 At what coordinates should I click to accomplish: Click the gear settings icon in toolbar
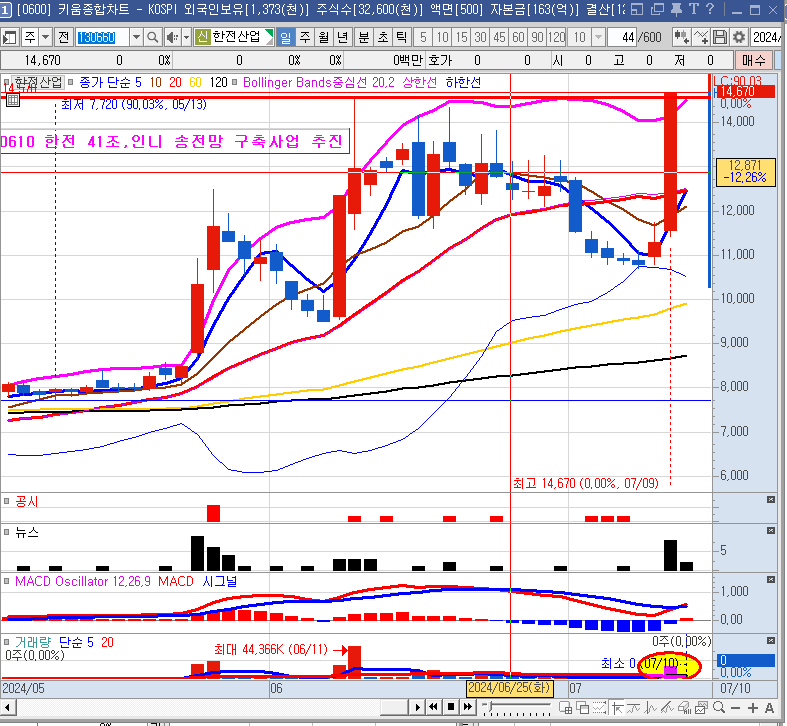point(739,37)
